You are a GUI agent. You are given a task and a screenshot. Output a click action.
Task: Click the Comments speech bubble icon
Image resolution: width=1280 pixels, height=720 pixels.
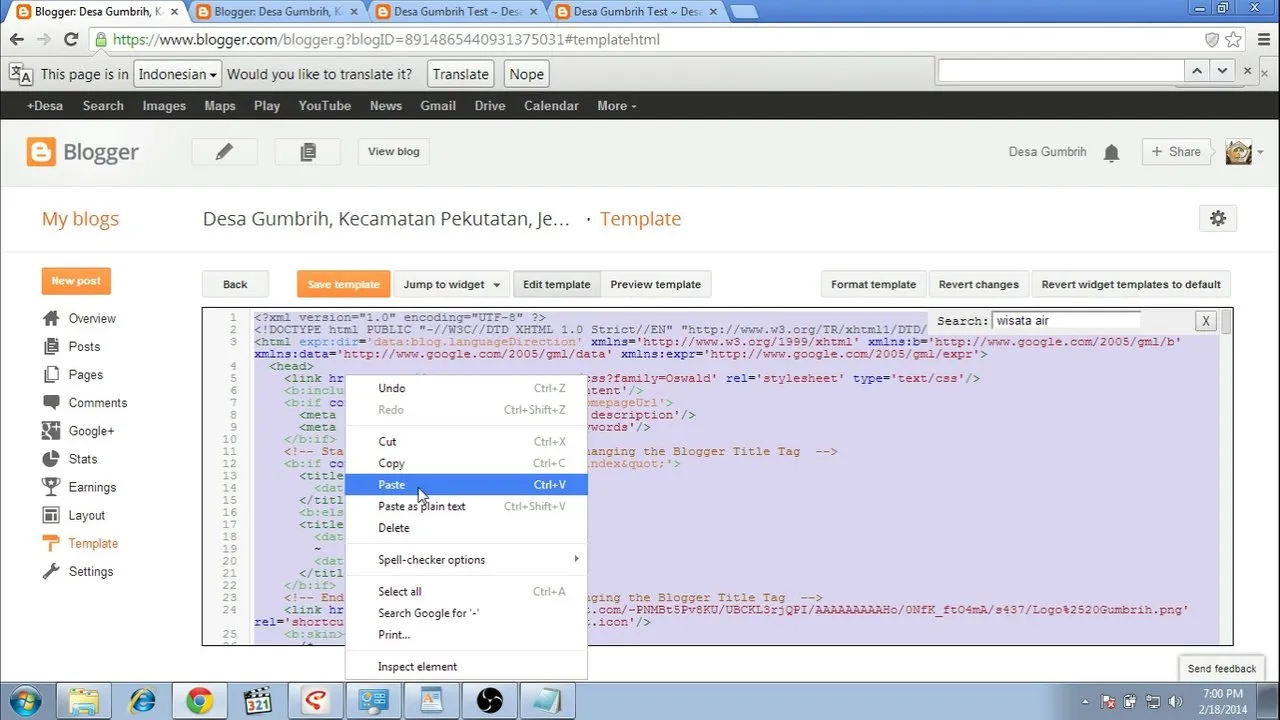(x=51, y=402)
